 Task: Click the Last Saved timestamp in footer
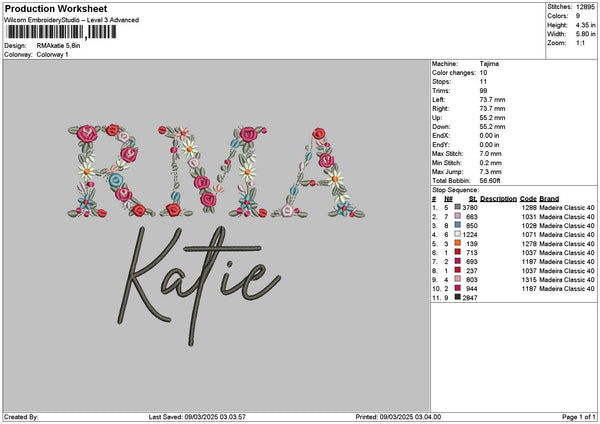pyautogui.click(x=213, y=417)
